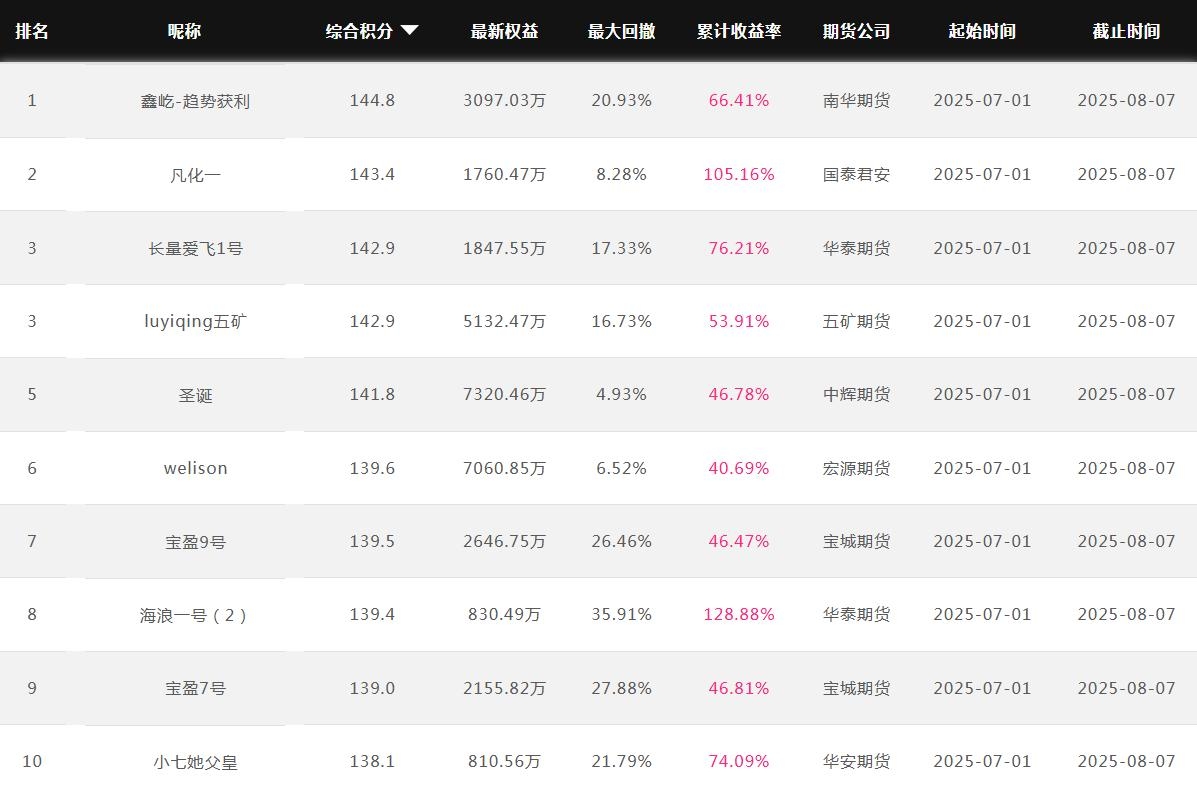Select rank number 10
This screenshot has width=1197, height=796.
point(32,761)
